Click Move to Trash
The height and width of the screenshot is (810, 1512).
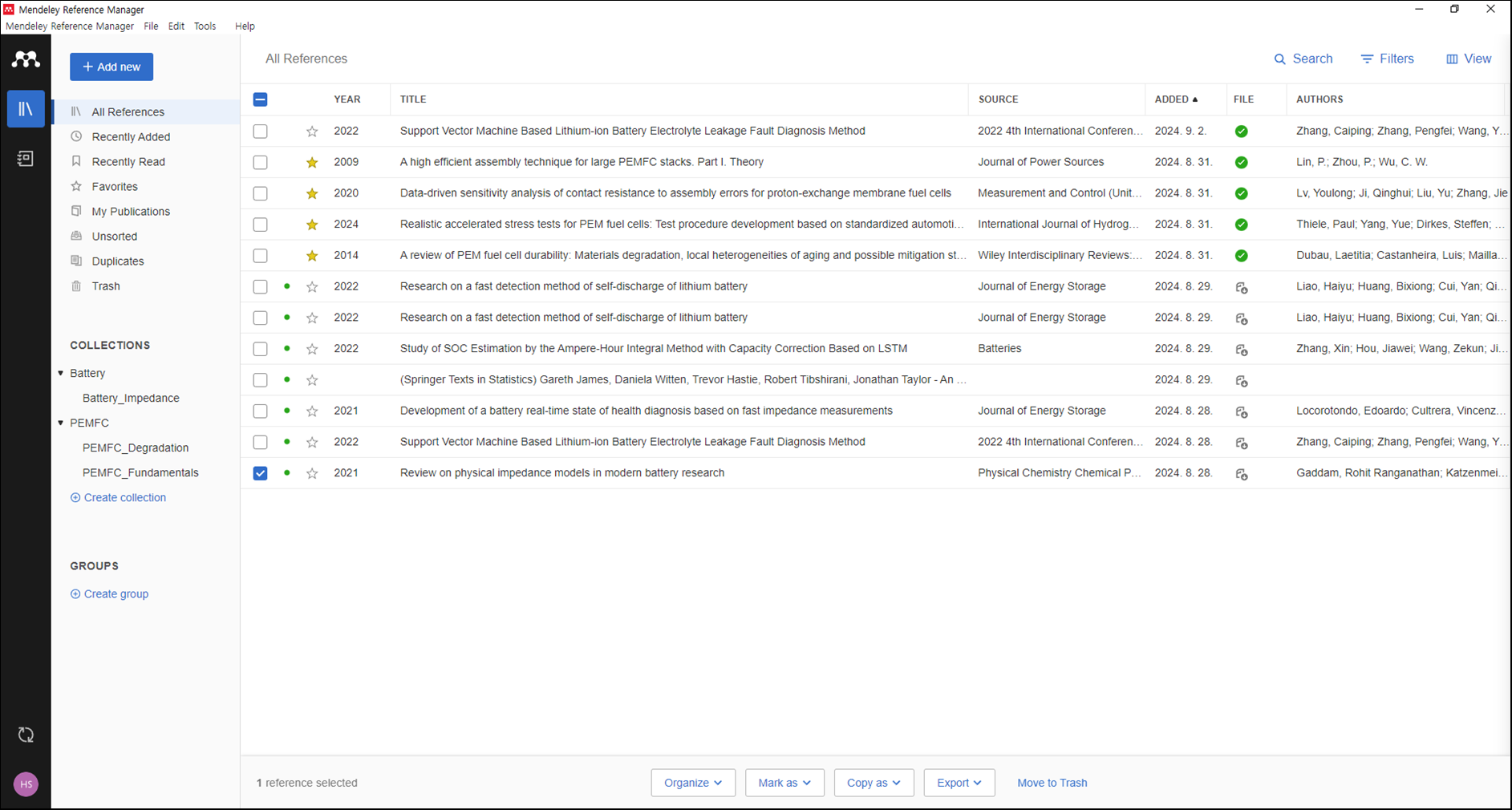tap(1052, 783)
